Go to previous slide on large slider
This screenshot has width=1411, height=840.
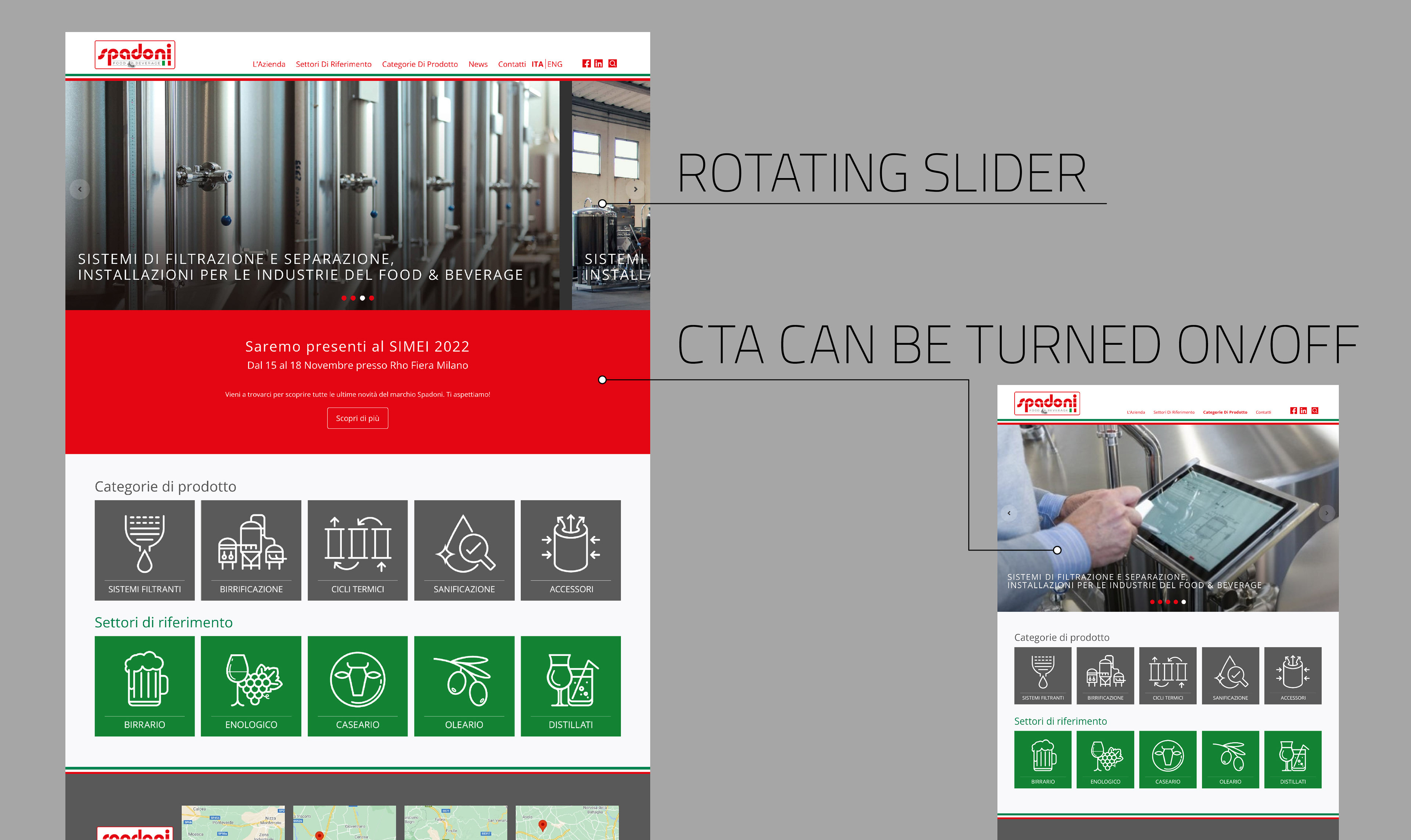[x=80, y=189]
